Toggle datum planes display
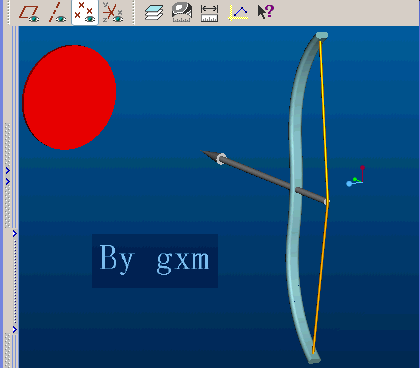This screenshot has height=368, width=420. point(29,12)
